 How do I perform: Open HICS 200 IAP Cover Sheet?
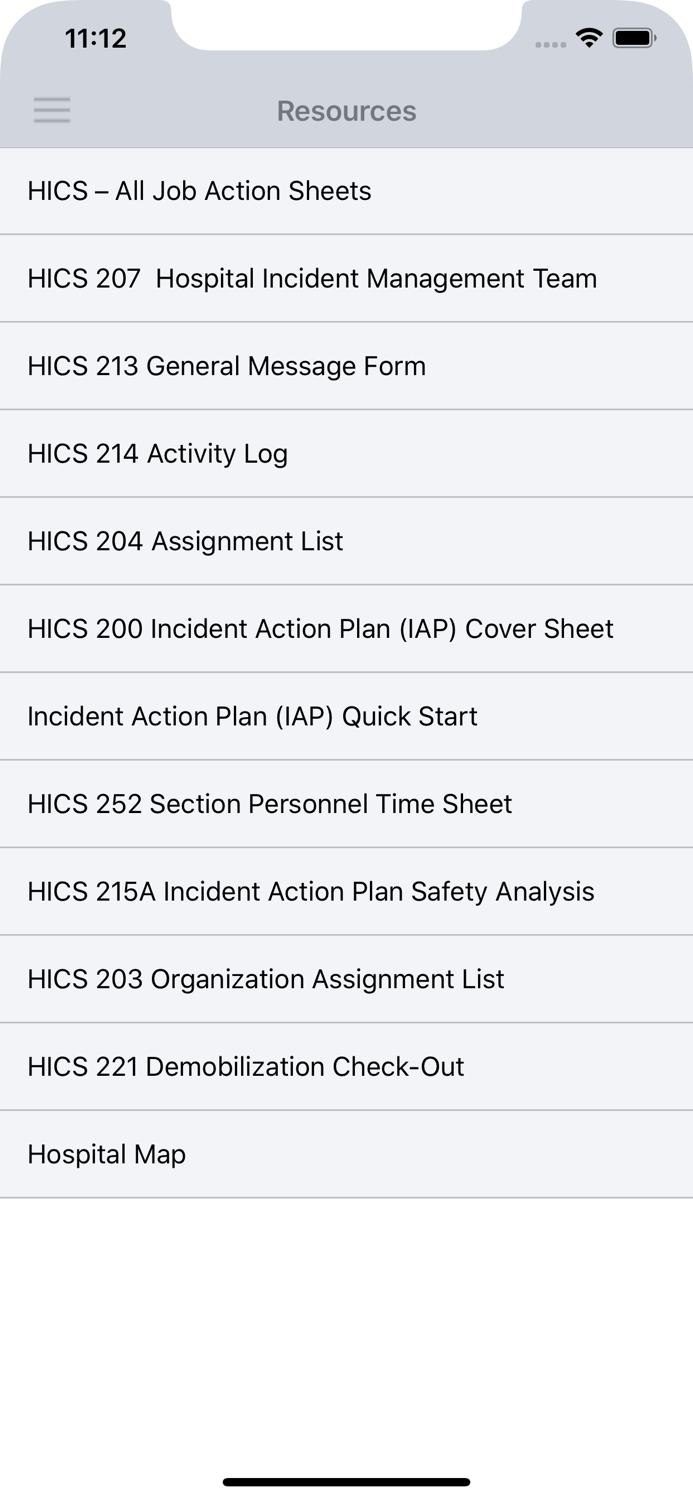(x=320, y=629)
